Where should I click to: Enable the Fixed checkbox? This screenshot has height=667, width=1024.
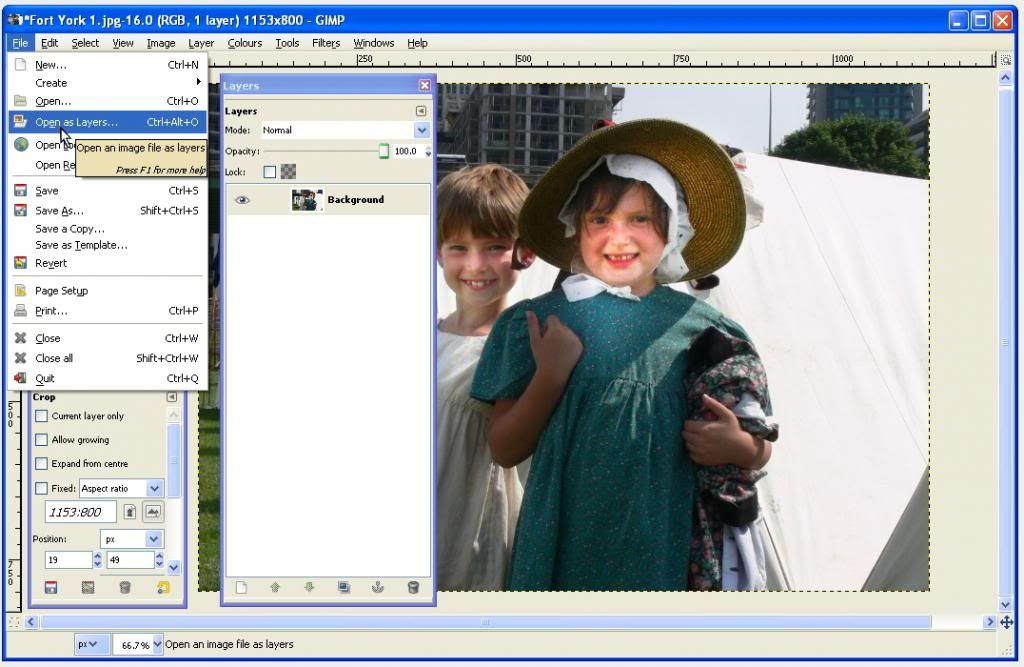[x=41, y=488]
